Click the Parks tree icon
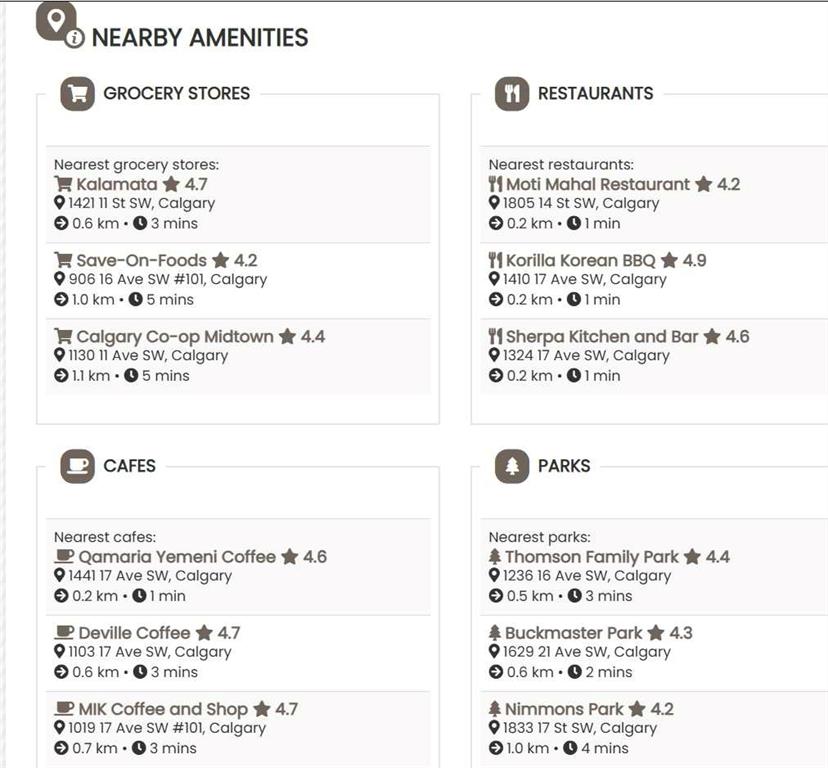 coord(512,466)
